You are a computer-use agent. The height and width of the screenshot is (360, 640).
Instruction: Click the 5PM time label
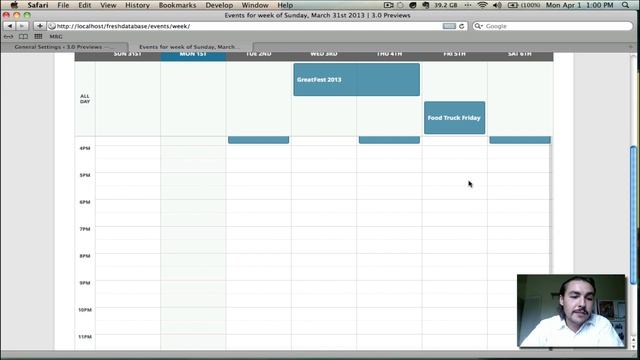tap(85, 175)
